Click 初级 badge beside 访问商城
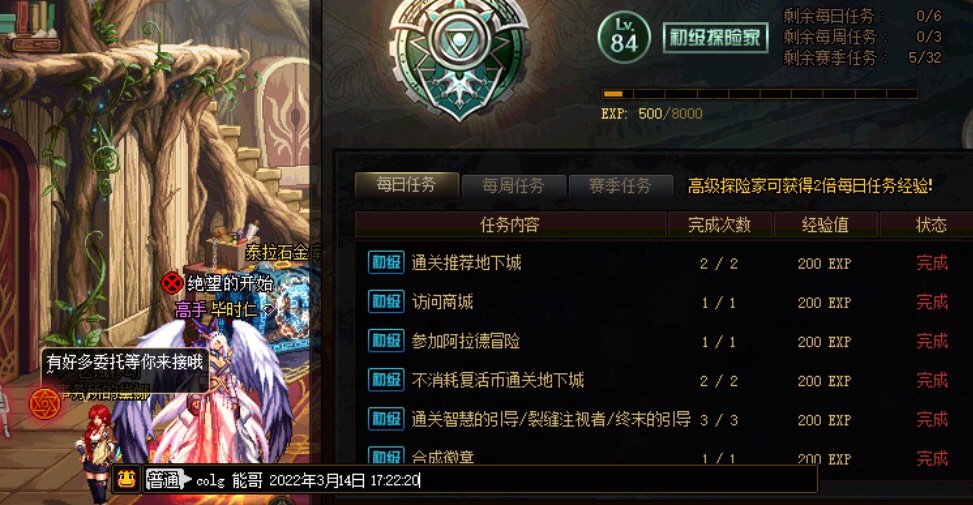This screenshot has width=973, height=505. tap(386, 302)
